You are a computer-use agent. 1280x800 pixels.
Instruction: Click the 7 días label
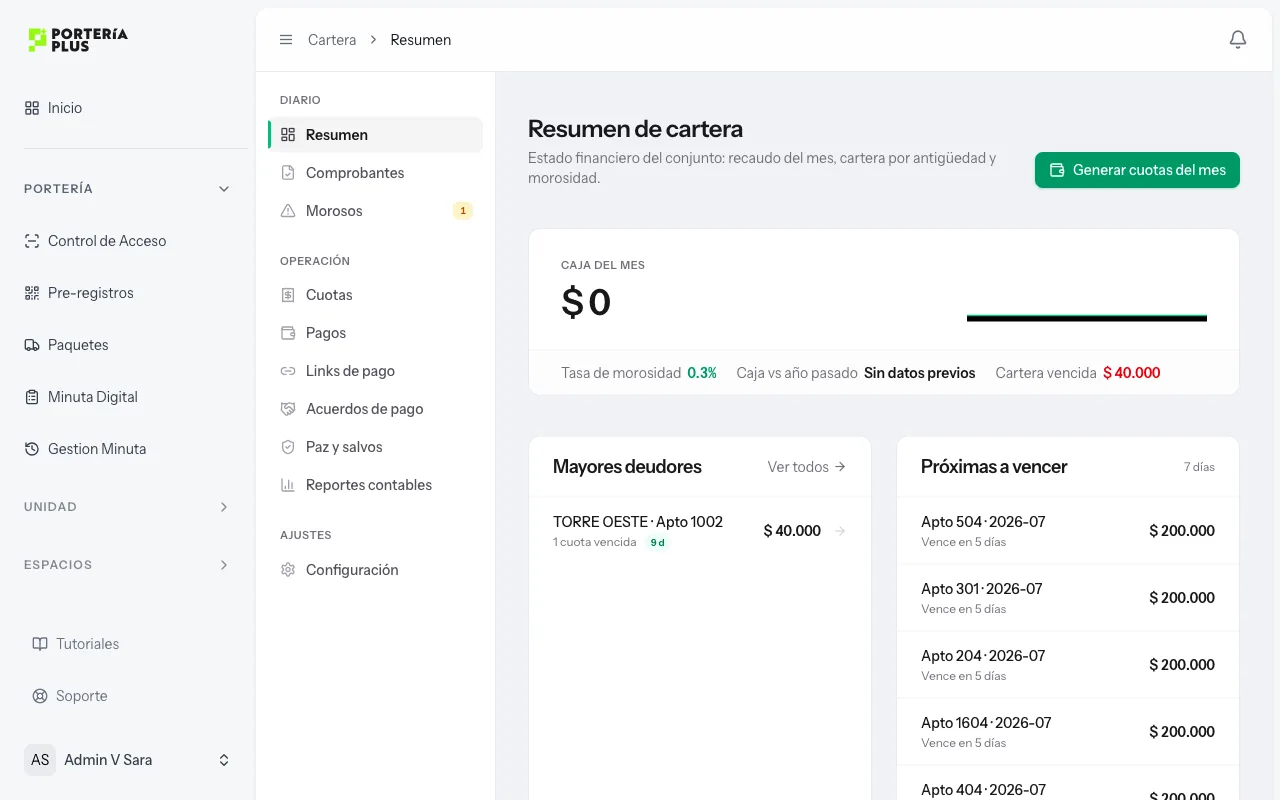[1199, 467]
